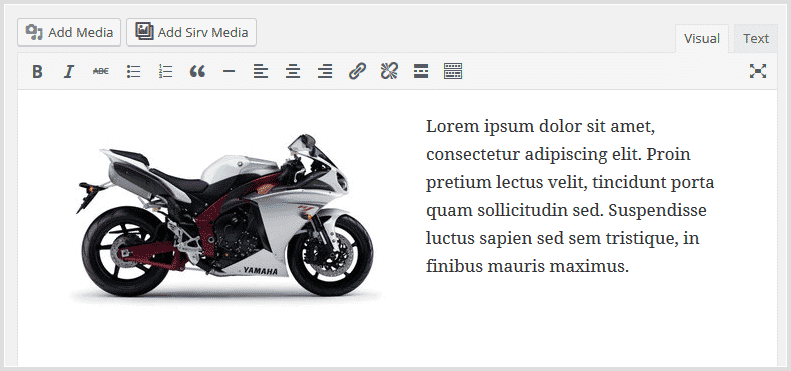The width and height of the screenshot is (791, 371).
Task: Align text right
Action: click(325, 72)
